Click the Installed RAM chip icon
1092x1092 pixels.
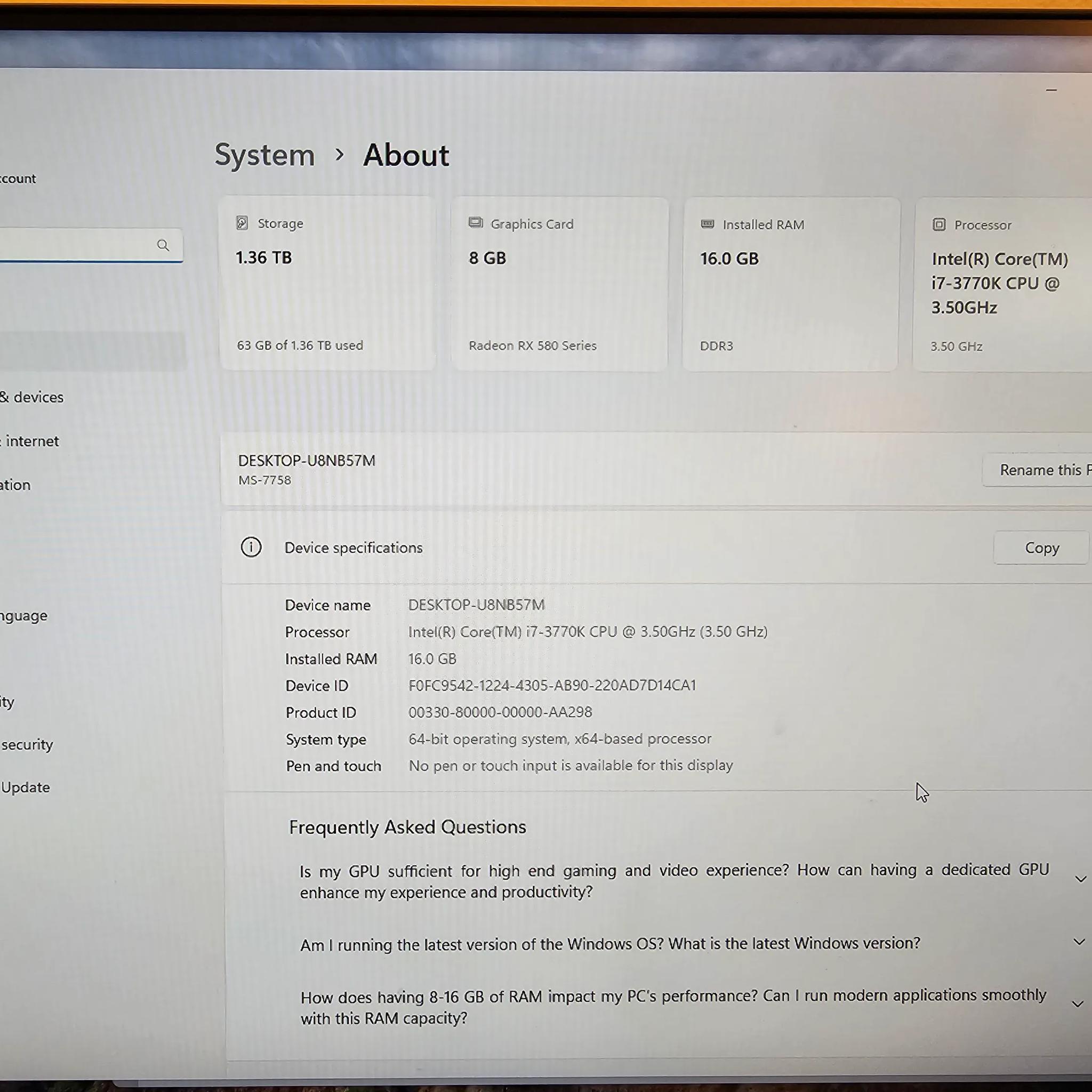(x=707, y=224)
